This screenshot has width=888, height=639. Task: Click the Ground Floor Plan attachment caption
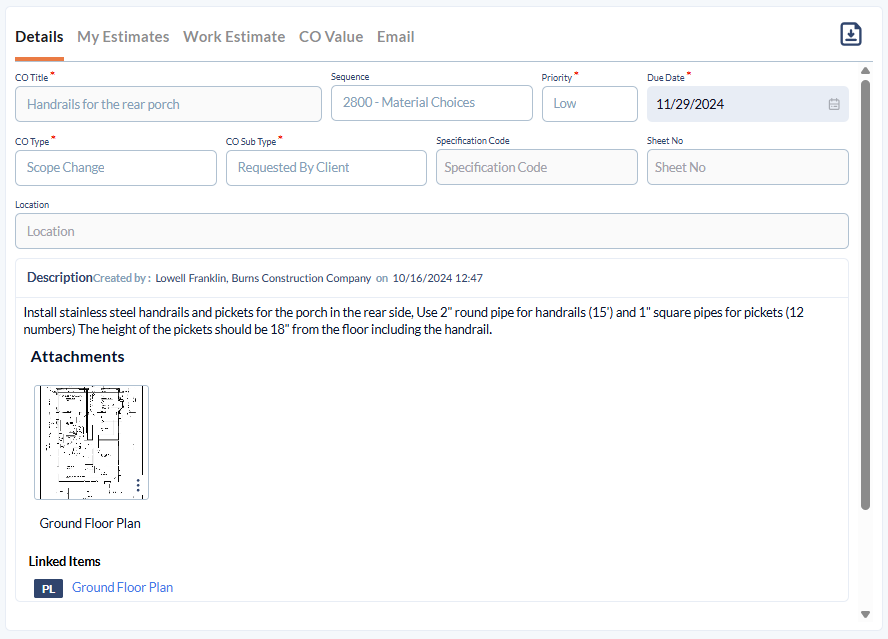point(90,523)
